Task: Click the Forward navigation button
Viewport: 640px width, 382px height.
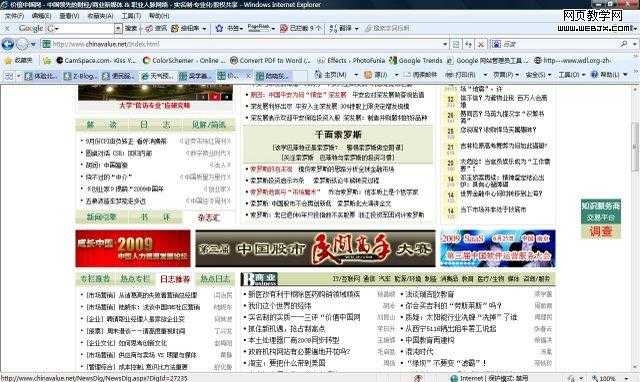Action: tap(22, 44)
